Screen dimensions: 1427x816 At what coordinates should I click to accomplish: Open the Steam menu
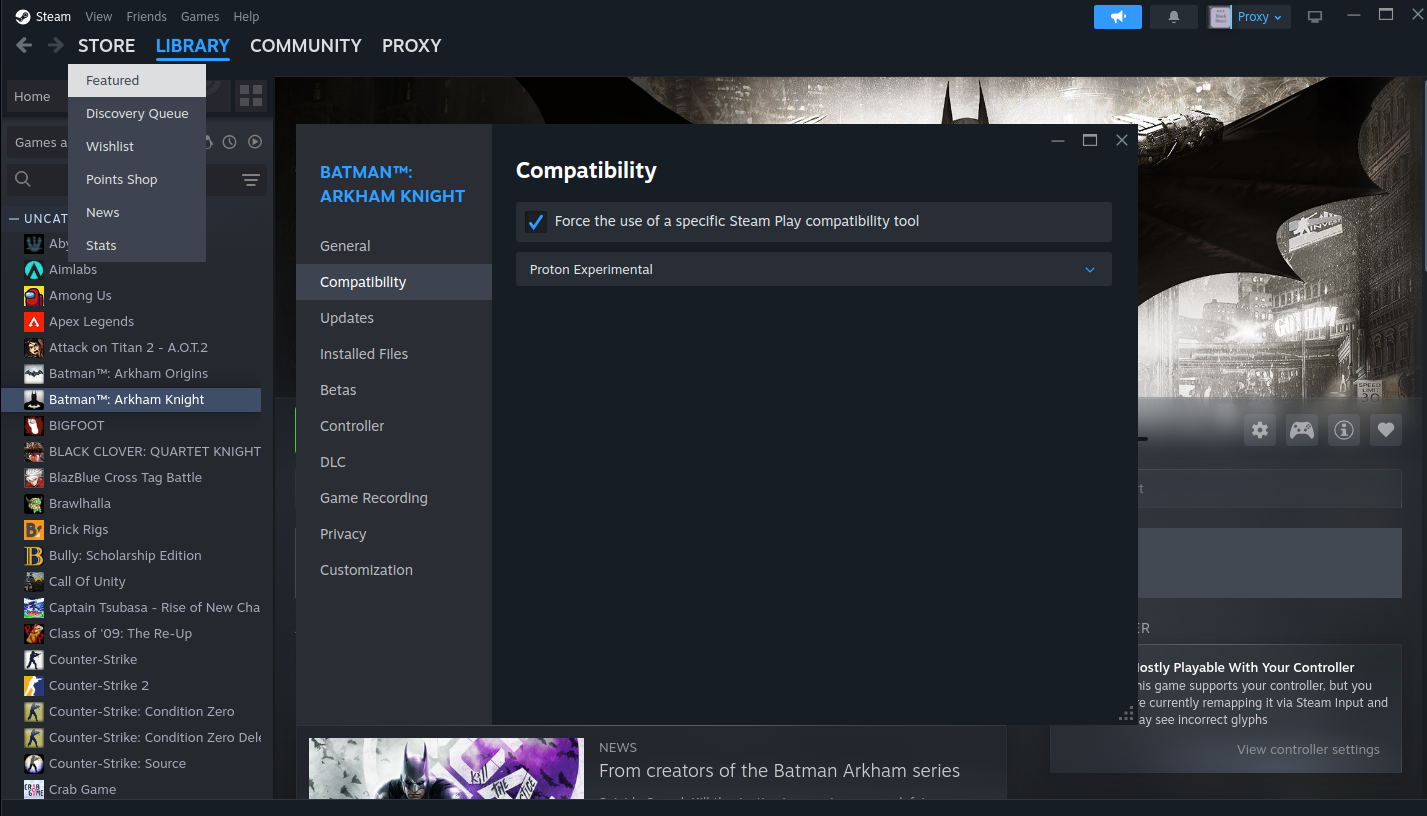click(x=54, y=16)
